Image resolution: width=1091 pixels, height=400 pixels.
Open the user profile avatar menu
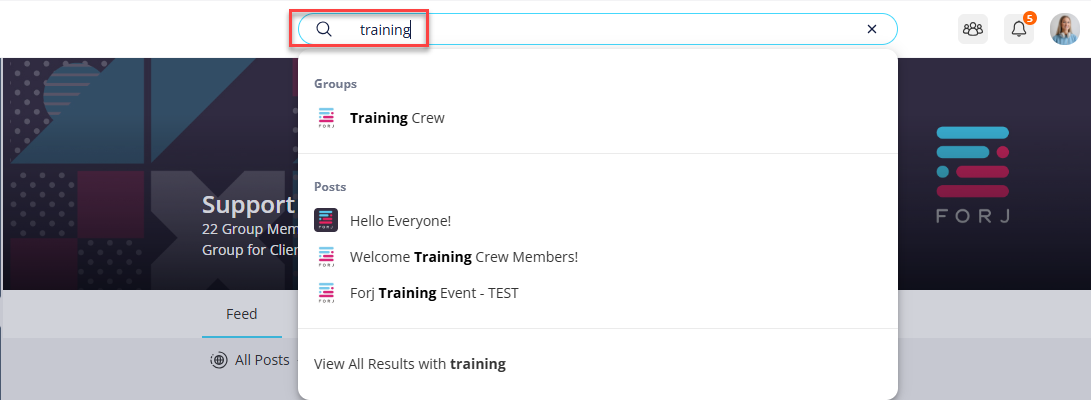[x=1065, y=29]
